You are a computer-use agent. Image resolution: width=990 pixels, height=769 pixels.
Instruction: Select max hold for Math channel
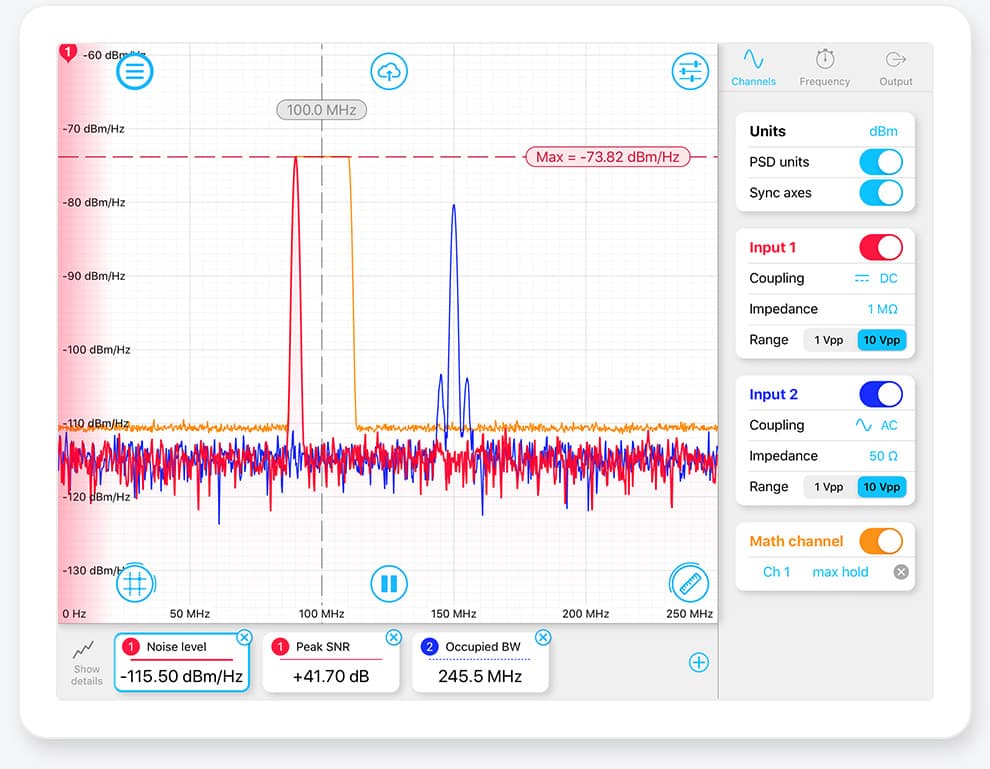pyautogui.click(x=840, y=572)
